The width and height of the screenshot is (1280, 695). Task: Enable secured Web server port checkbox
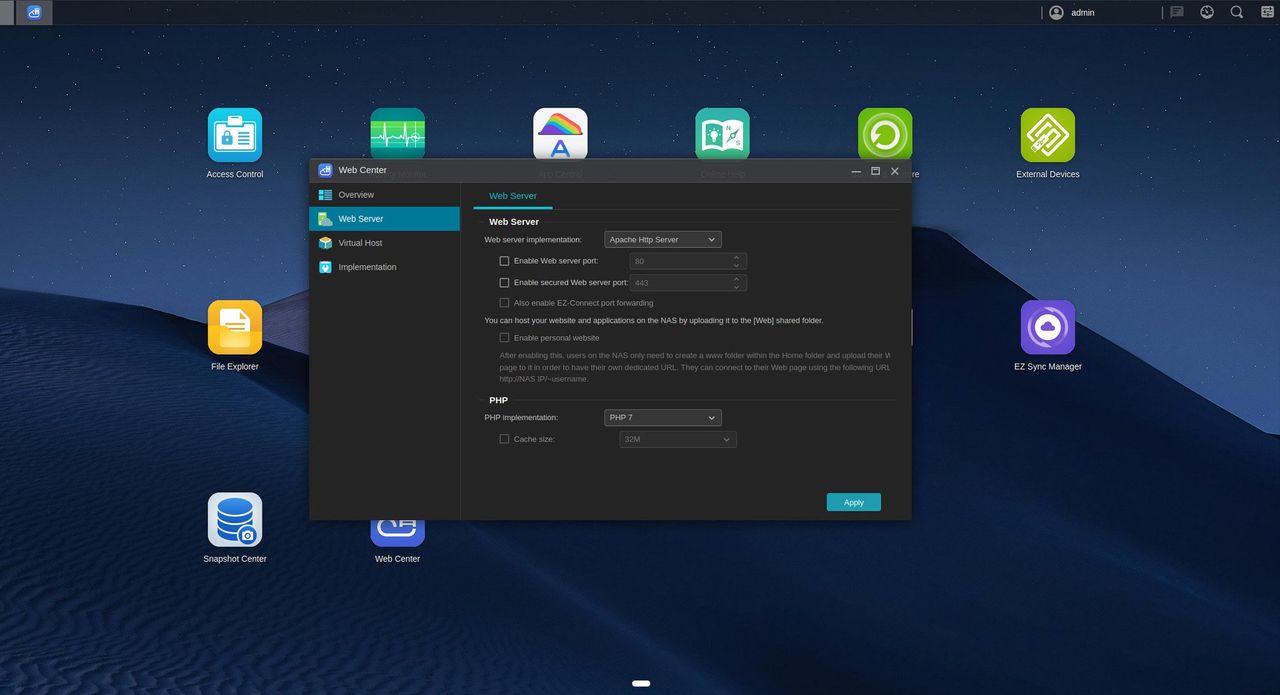(504, 283)
